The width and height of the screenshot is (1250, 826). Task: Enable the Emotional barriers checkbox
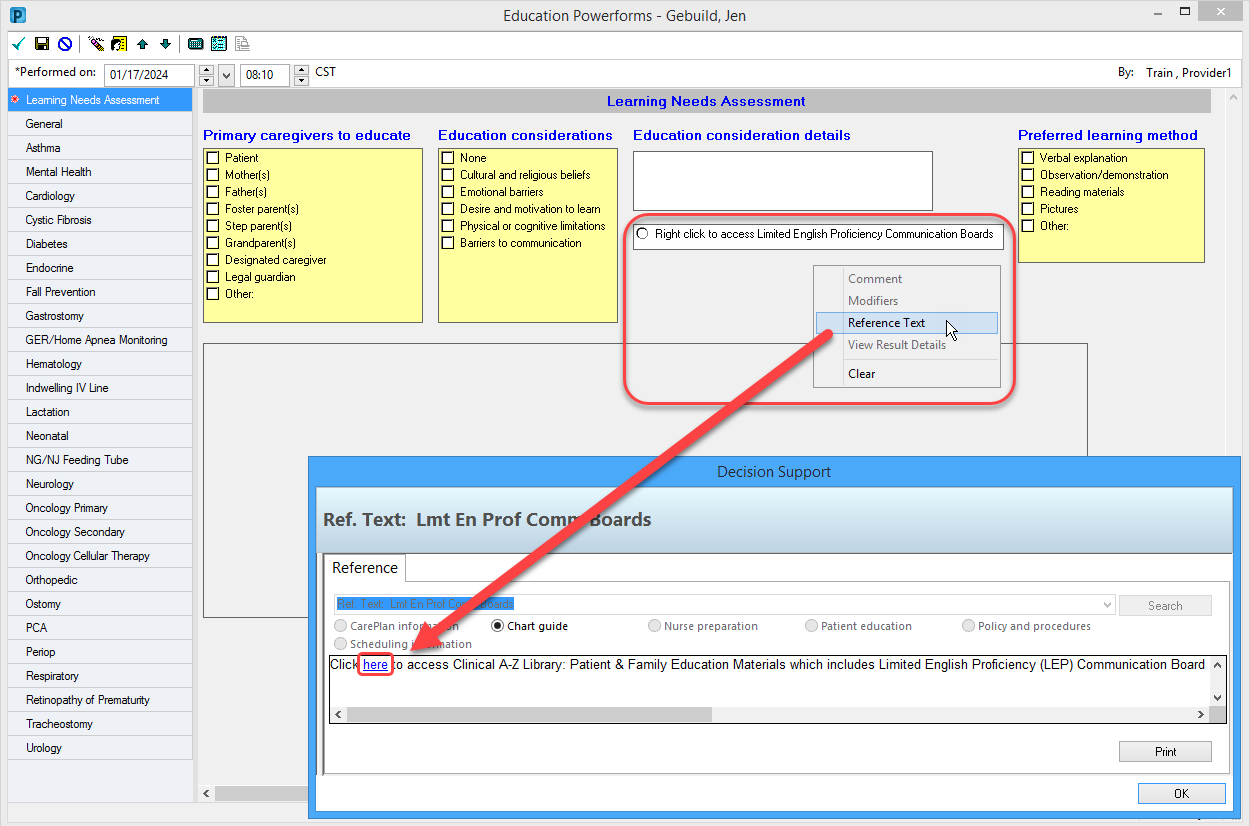coord(447,192)
